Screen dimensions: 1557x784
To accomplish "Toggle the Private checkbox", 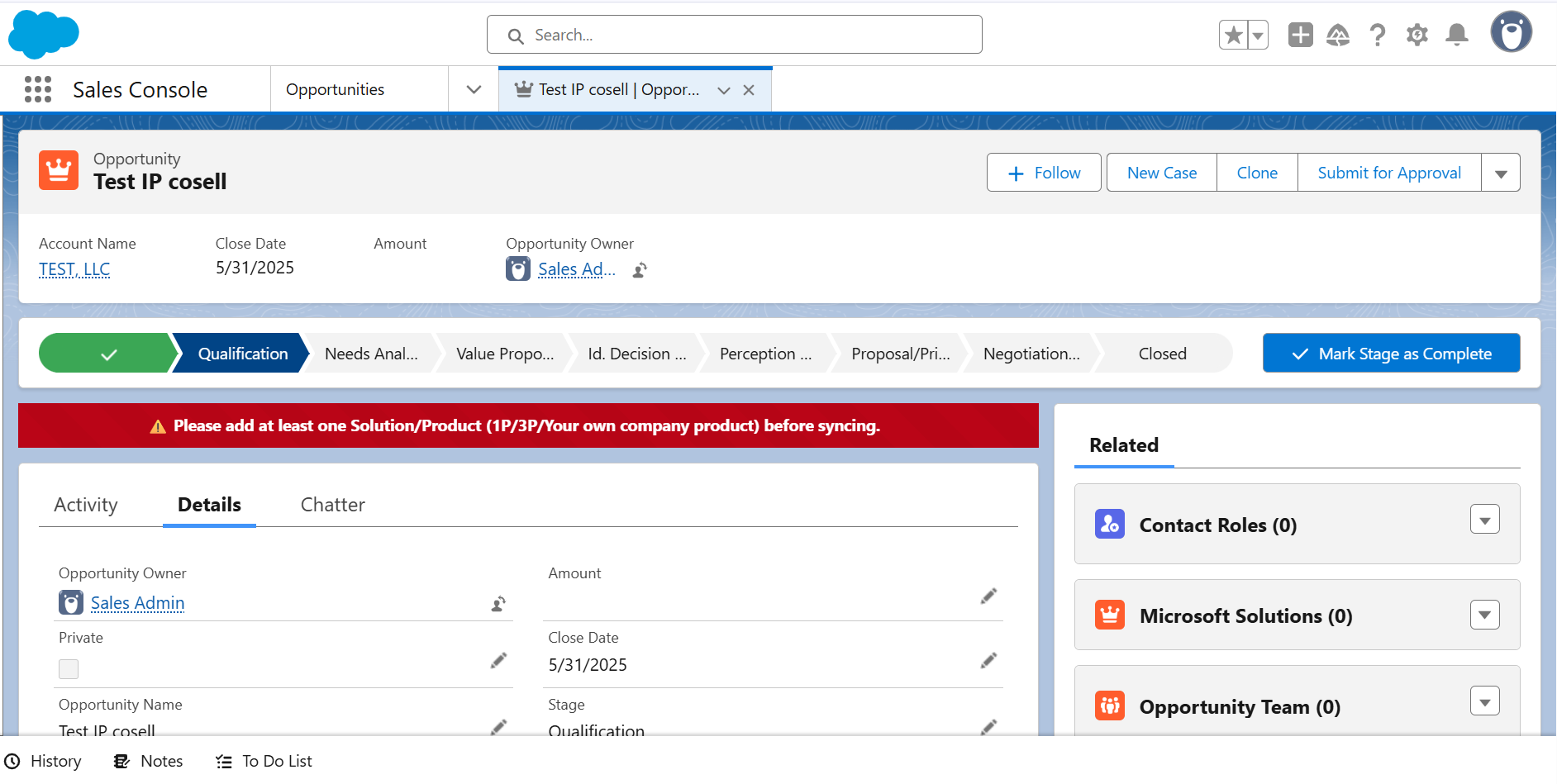I will tap(69, 668).
